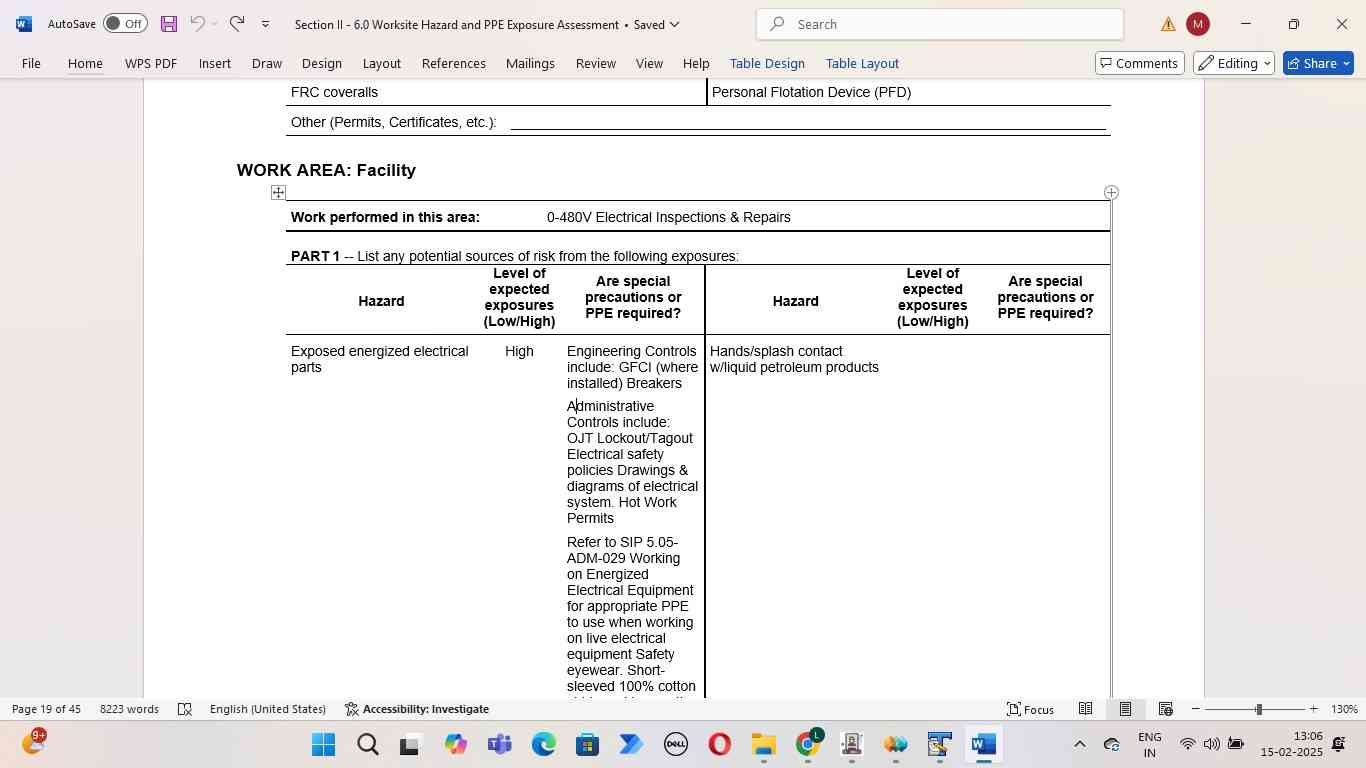The width and height of the screenshot is (1366, 768).
Task: Open Google Chrome from taskbar
Action: (808, 745)
